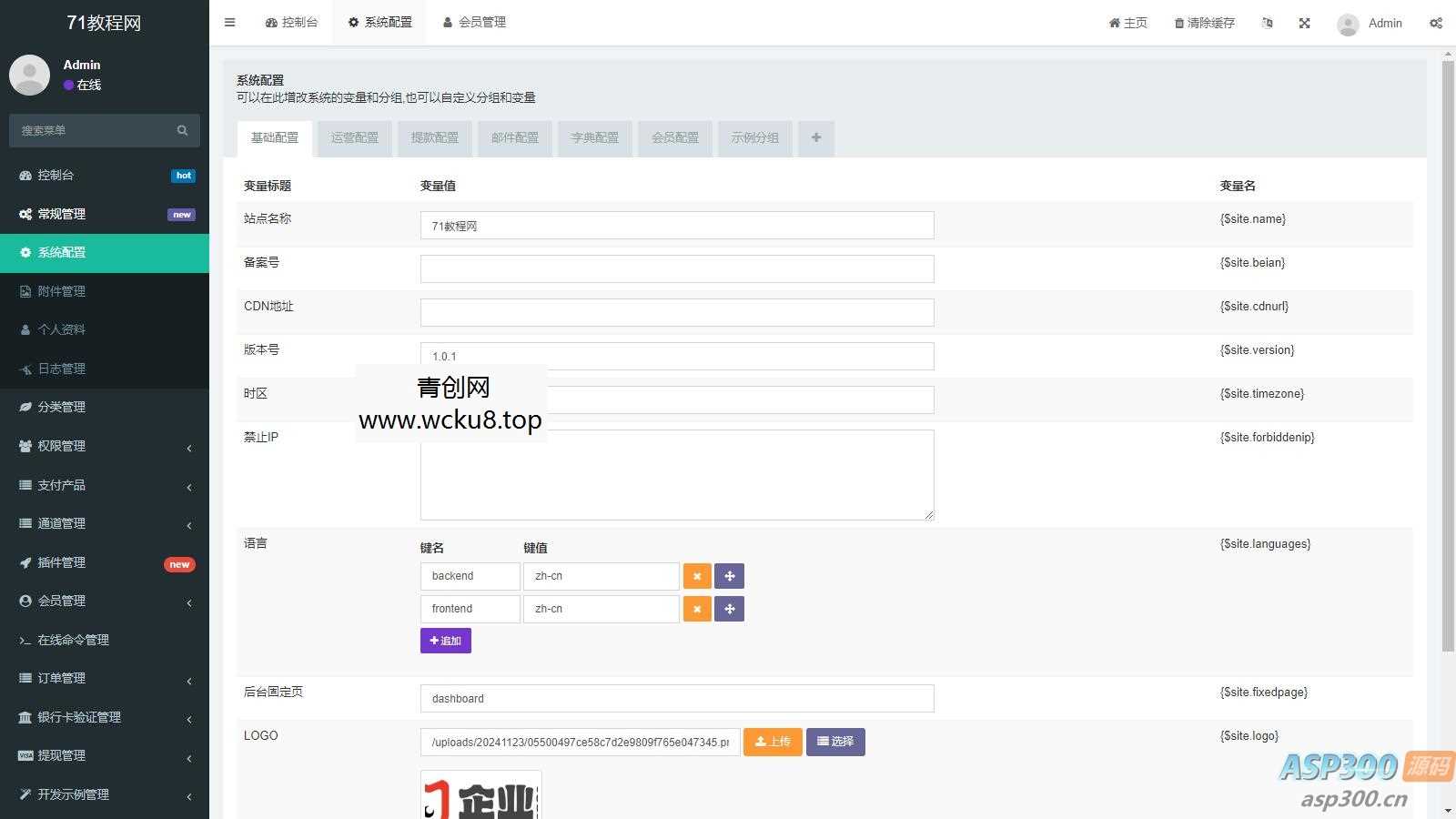Open the 日志管理 sidebar item

pyautogui.click(x=62, y=369)
